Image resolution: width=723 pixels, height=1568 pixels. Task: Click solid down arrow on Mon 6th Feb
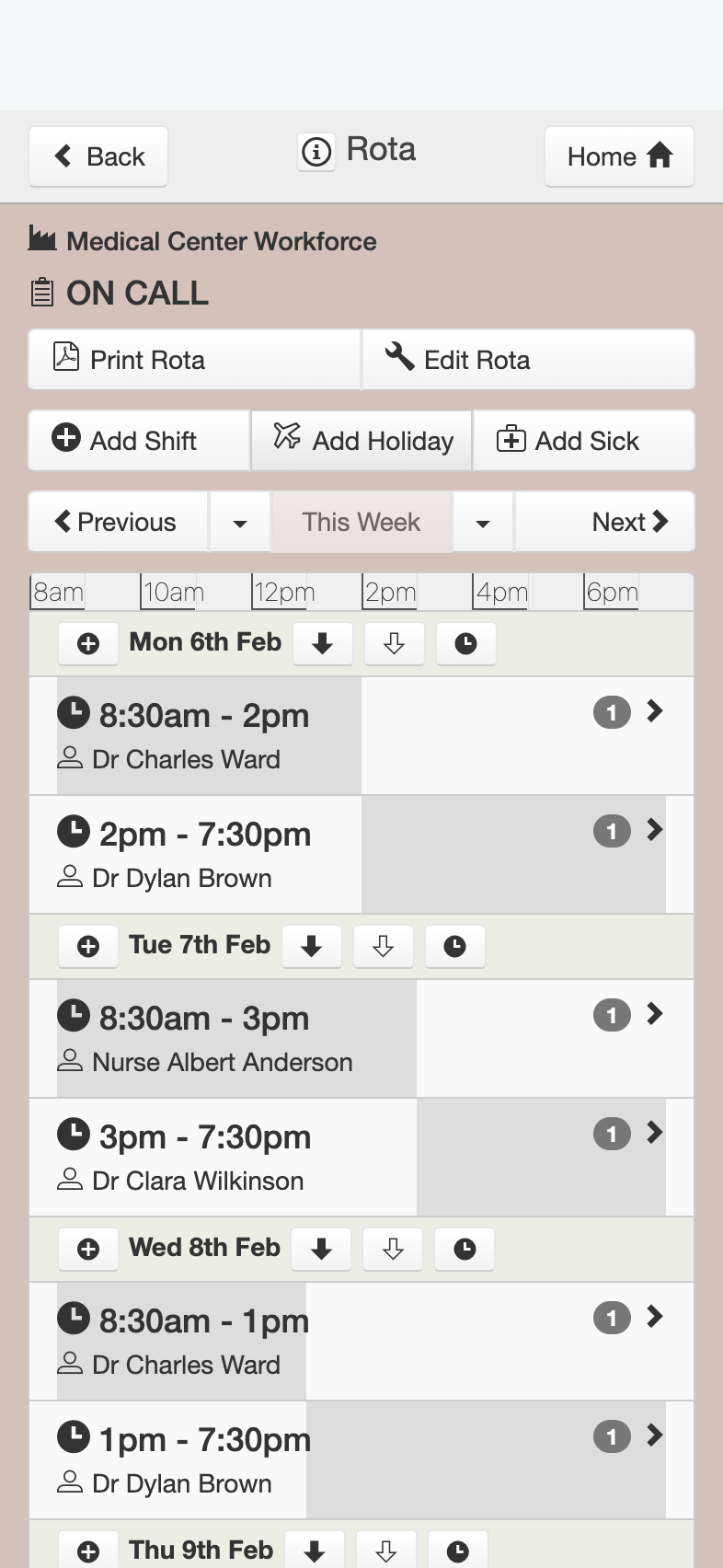click(322, 643)
